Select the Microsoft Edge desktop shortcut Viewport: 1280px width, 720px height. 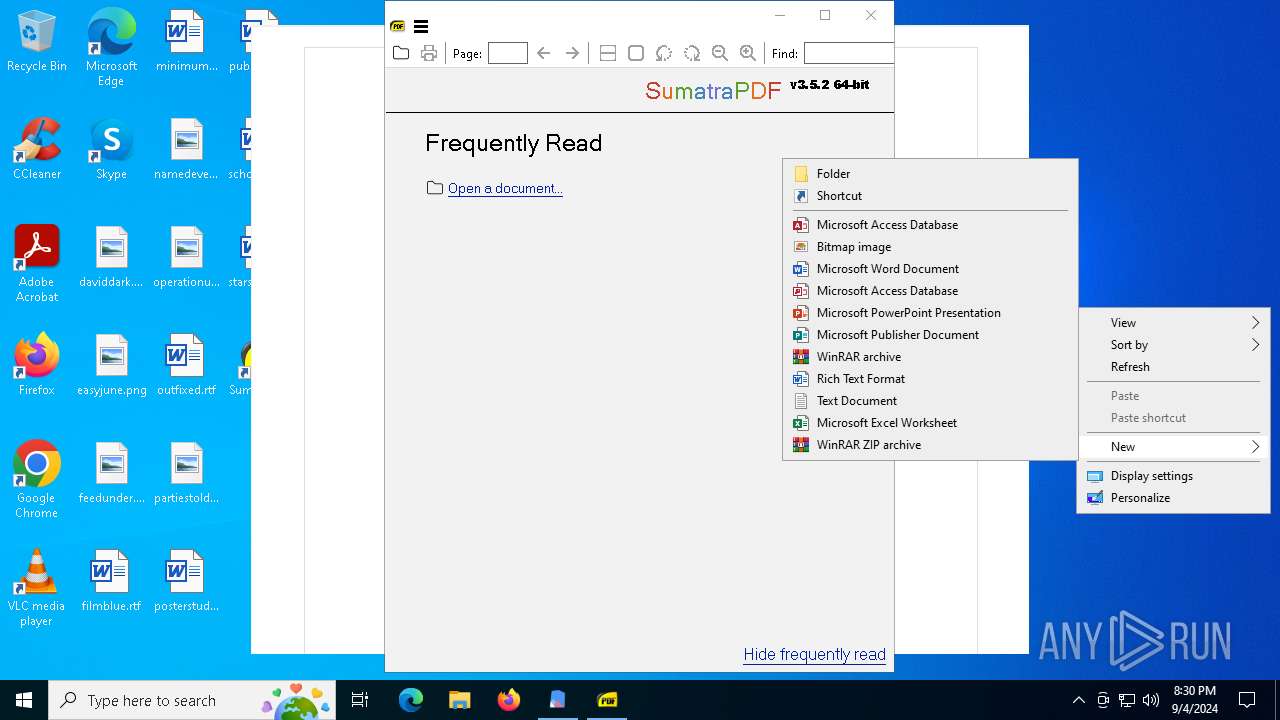point(111,48)
